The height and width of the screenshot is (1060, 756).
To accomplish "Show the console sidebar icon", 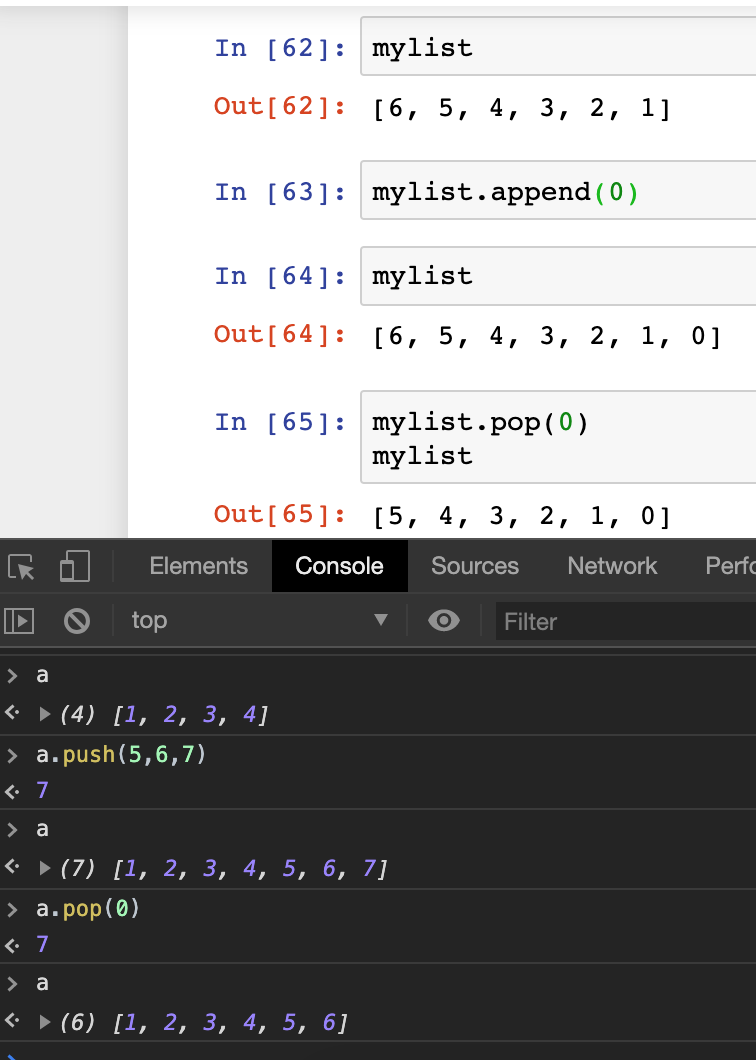I will [19, 621].
